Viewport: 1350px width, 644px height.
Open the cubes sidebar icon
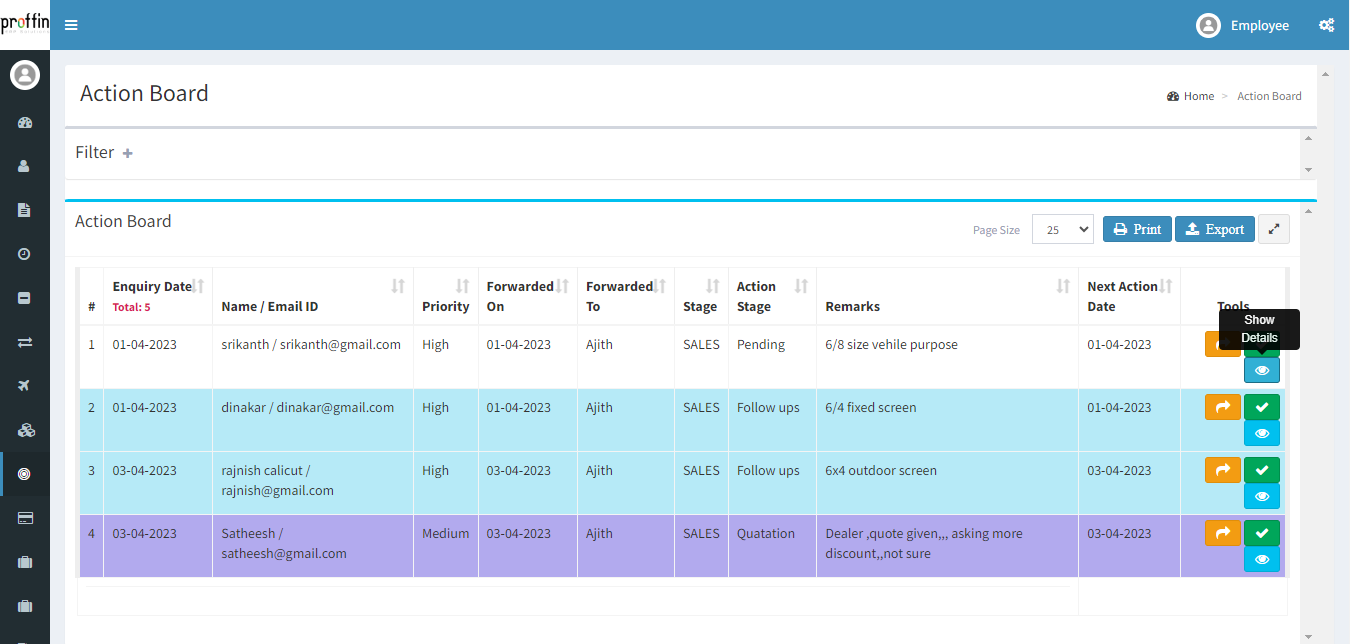tap(25, 430)
